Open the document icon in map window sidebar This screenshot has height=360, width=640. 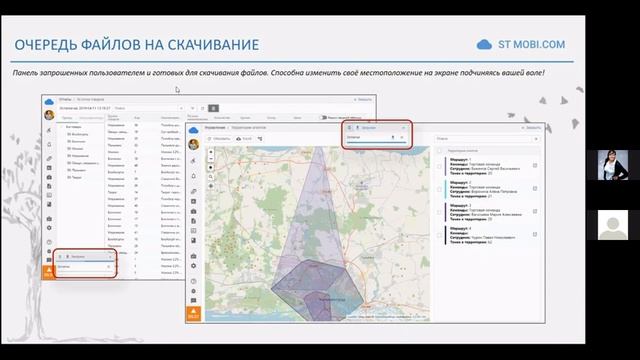(x=193, y=221)
